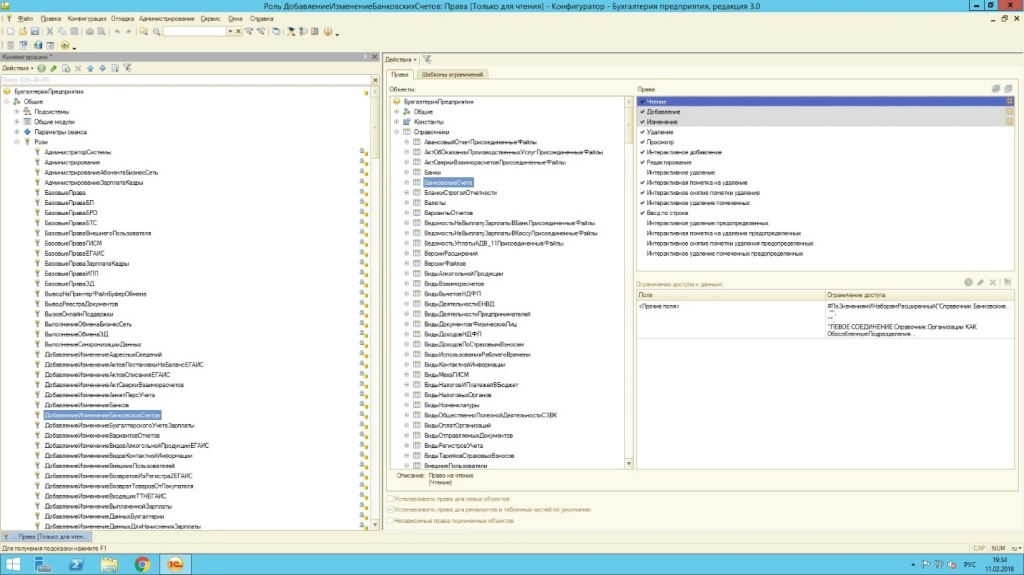The height and width of the screenshot is (575, 1024).
Task: Open Google Chrome from the taskbar
Action: (142, 564)
